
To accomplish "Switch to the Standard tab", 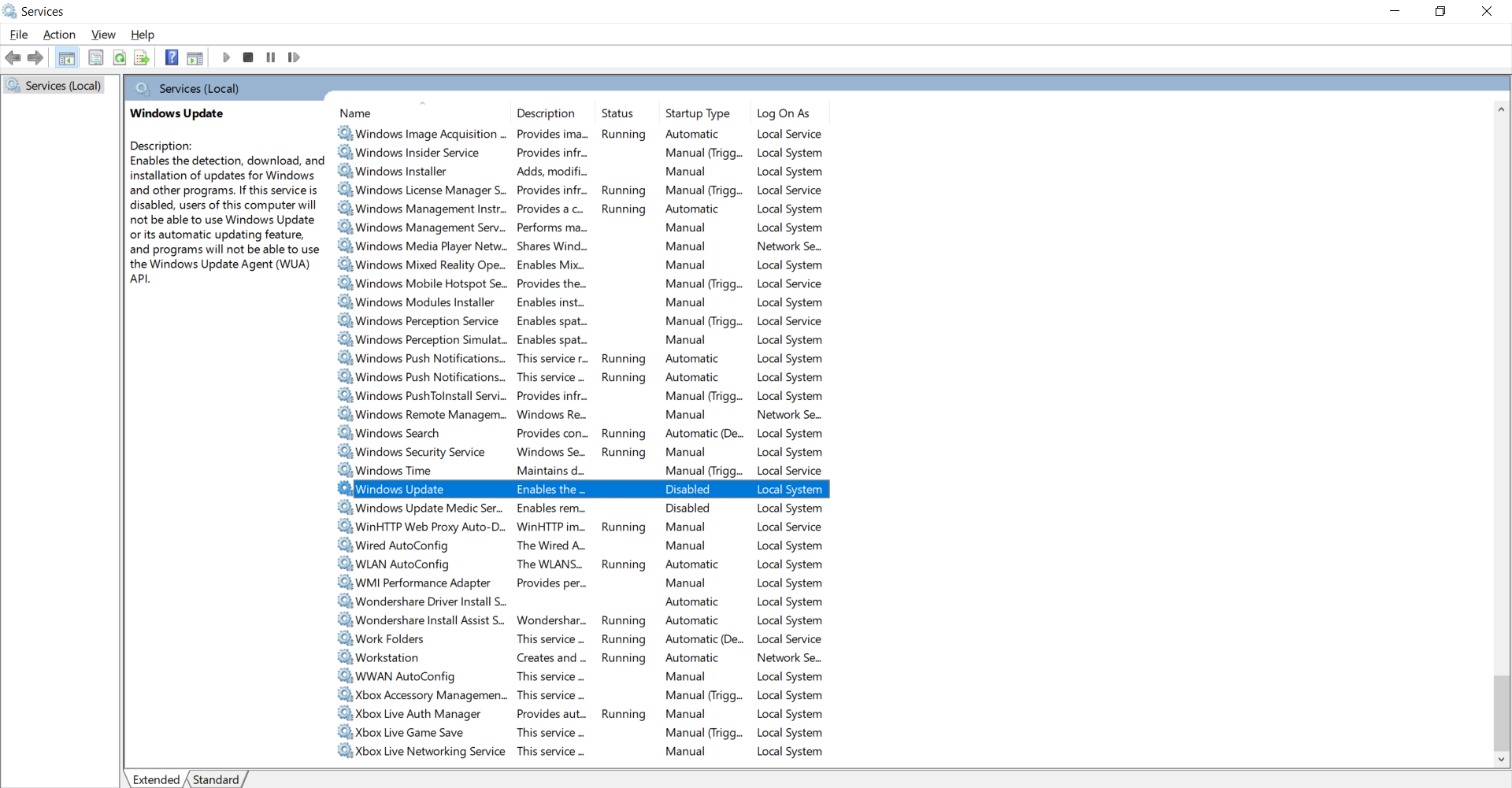I will point(216,779).
